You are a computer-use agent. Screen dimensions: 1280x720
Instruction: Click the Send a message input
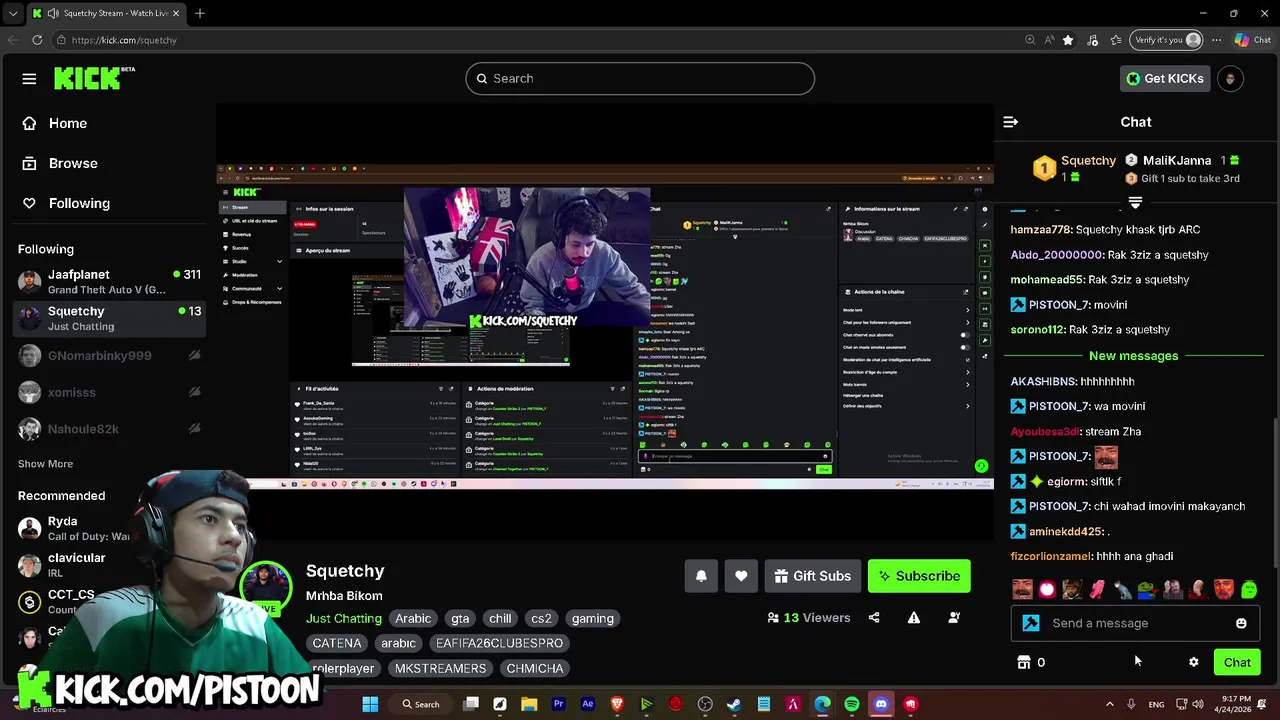(1135, 623)
